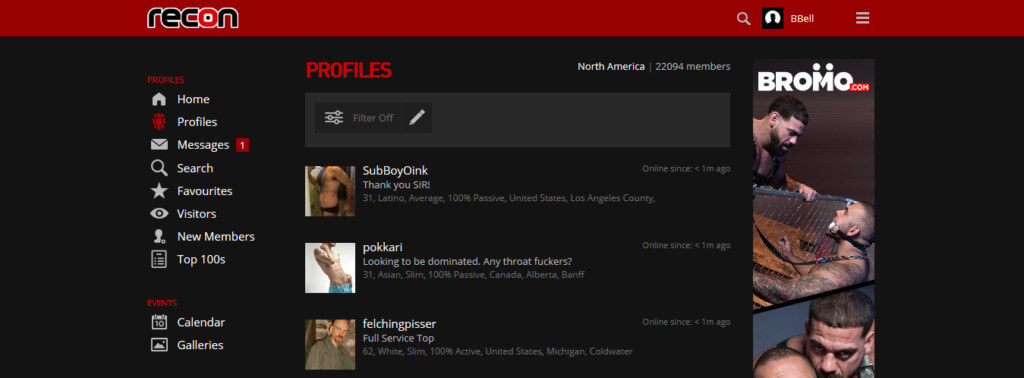
Task: Click the Visitors eye icon
Action: (159, 213)
